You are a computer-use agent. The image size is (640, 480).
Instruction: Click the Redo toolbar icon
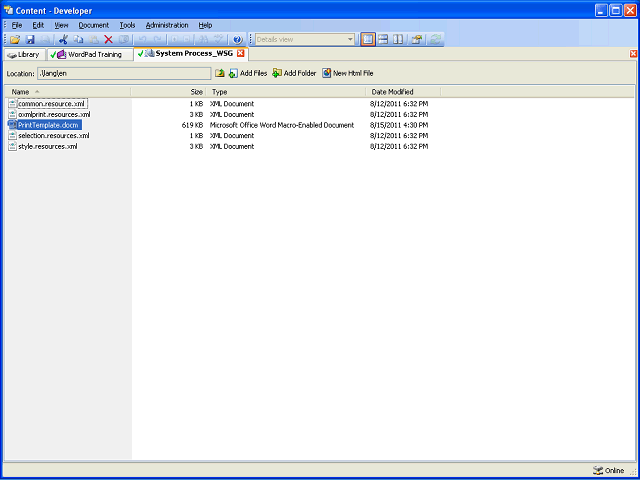click(x=157, y=40)
